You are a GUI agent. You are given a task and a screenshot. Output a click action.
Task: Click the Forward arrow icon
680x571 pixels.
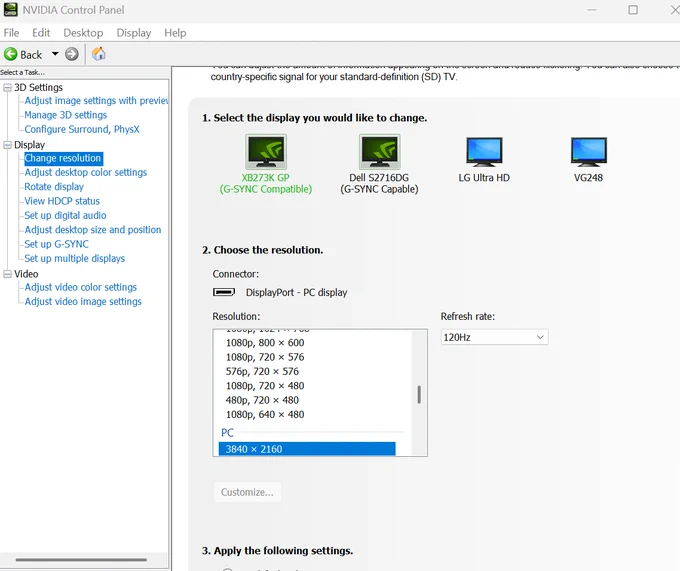[x=72, y=54]
